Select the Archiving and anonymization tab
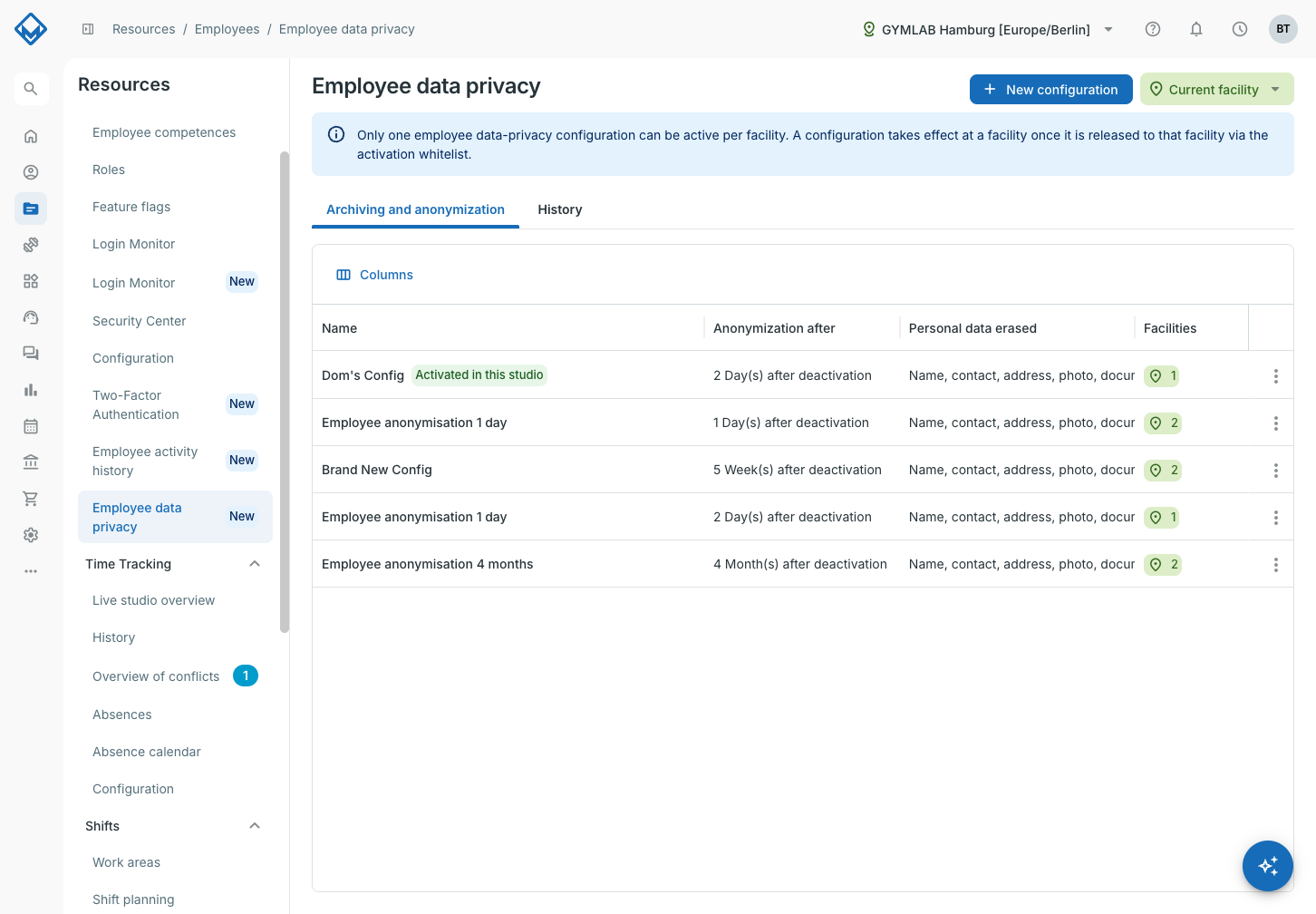 tap(415, 209)
